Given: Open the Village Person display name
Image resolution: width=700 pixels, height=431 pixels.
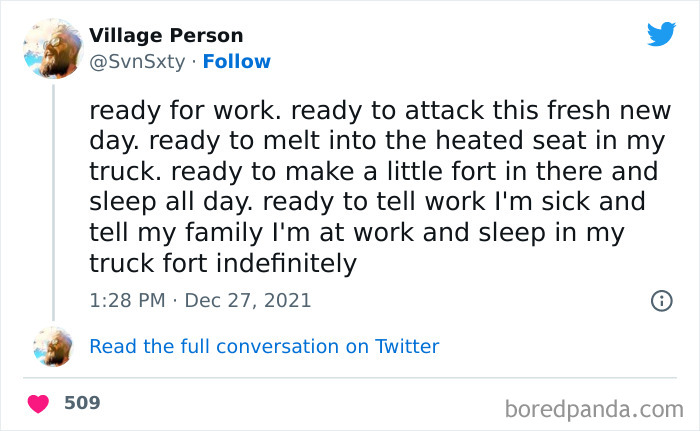Looking at the screenshot, I should pos(166,36).
